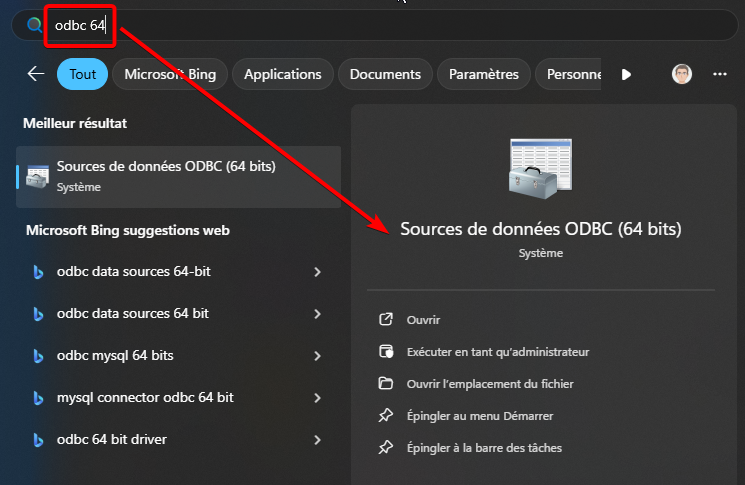The height and width of the screenshot is (485, 745).
Task: Go back using the left arrow
Action: click(36, 74)
